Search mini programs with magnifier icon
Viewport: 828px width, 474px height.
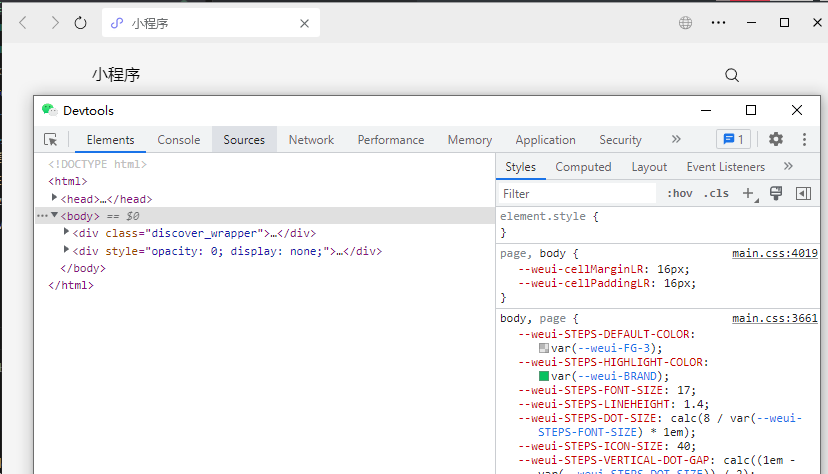point(732,75)
